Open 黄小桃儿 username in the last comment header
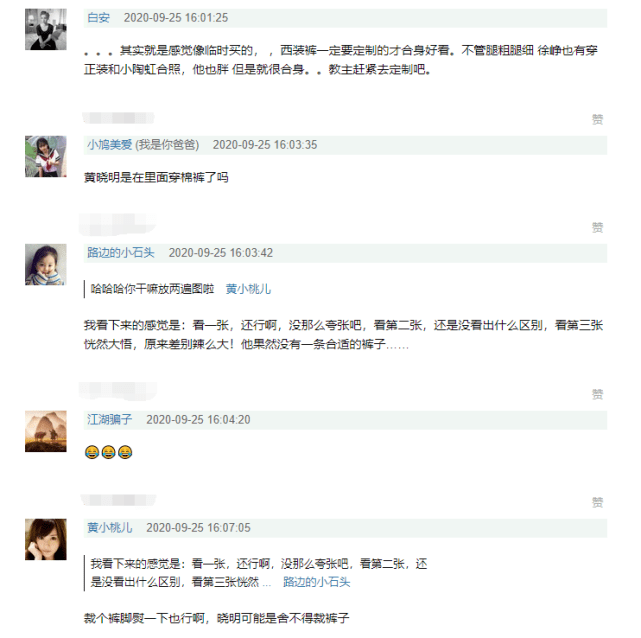The height and width of the screenshot is (638, 641). point(110,527)
